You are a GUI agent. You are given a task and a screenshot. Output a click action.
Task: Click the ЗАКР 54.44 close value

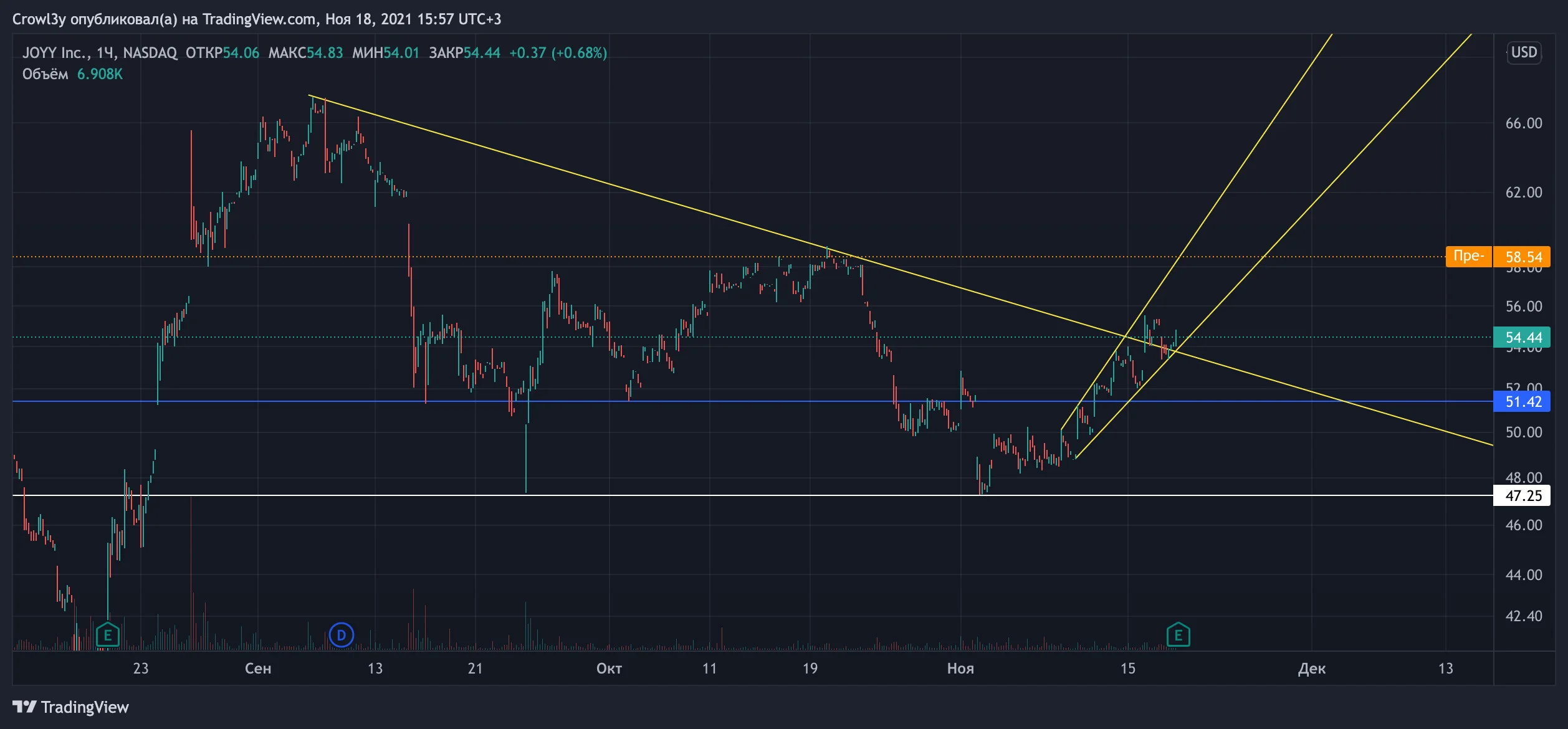tap(464, 53)
